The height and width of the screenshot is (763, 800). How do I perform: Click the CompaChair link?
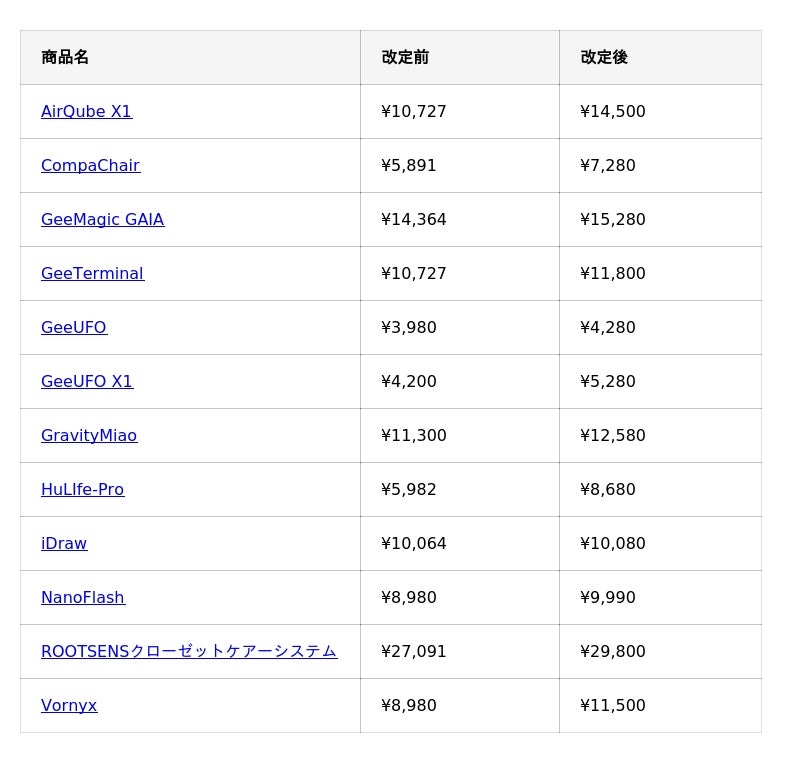90,165
